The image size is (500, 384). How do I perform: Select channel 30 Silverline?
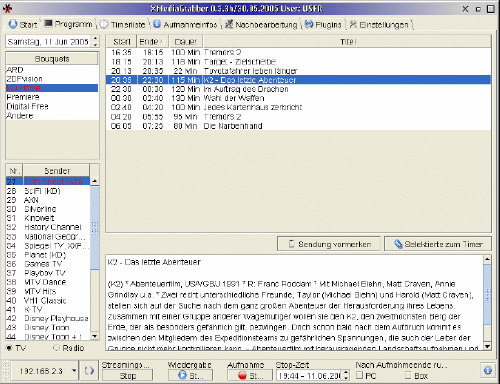tap(48, 209)
